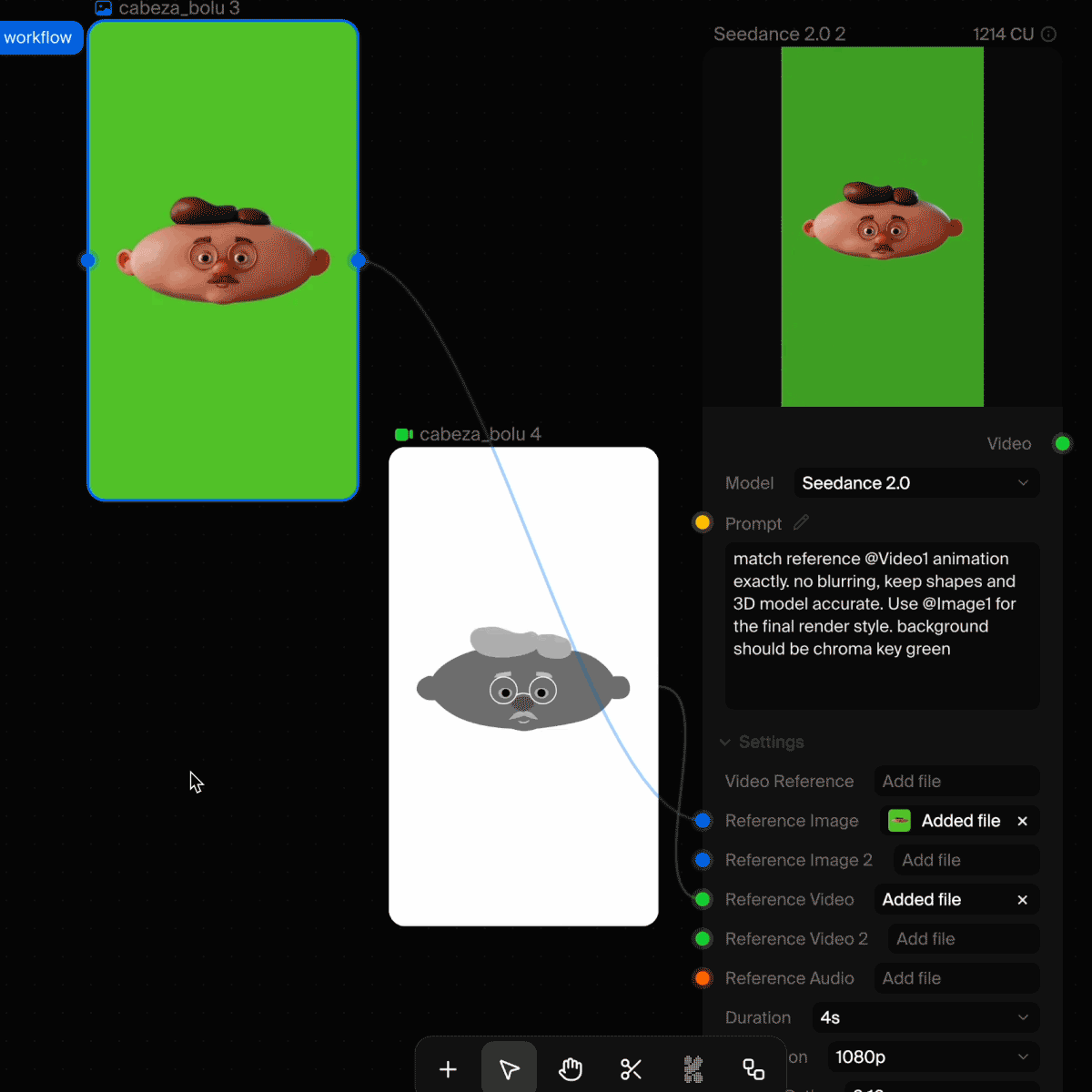Viewport: 1092px width, 1092px height.
Task: Open the Model dropdown showing Seedance 2.0
Action: (x=916, y=483)
